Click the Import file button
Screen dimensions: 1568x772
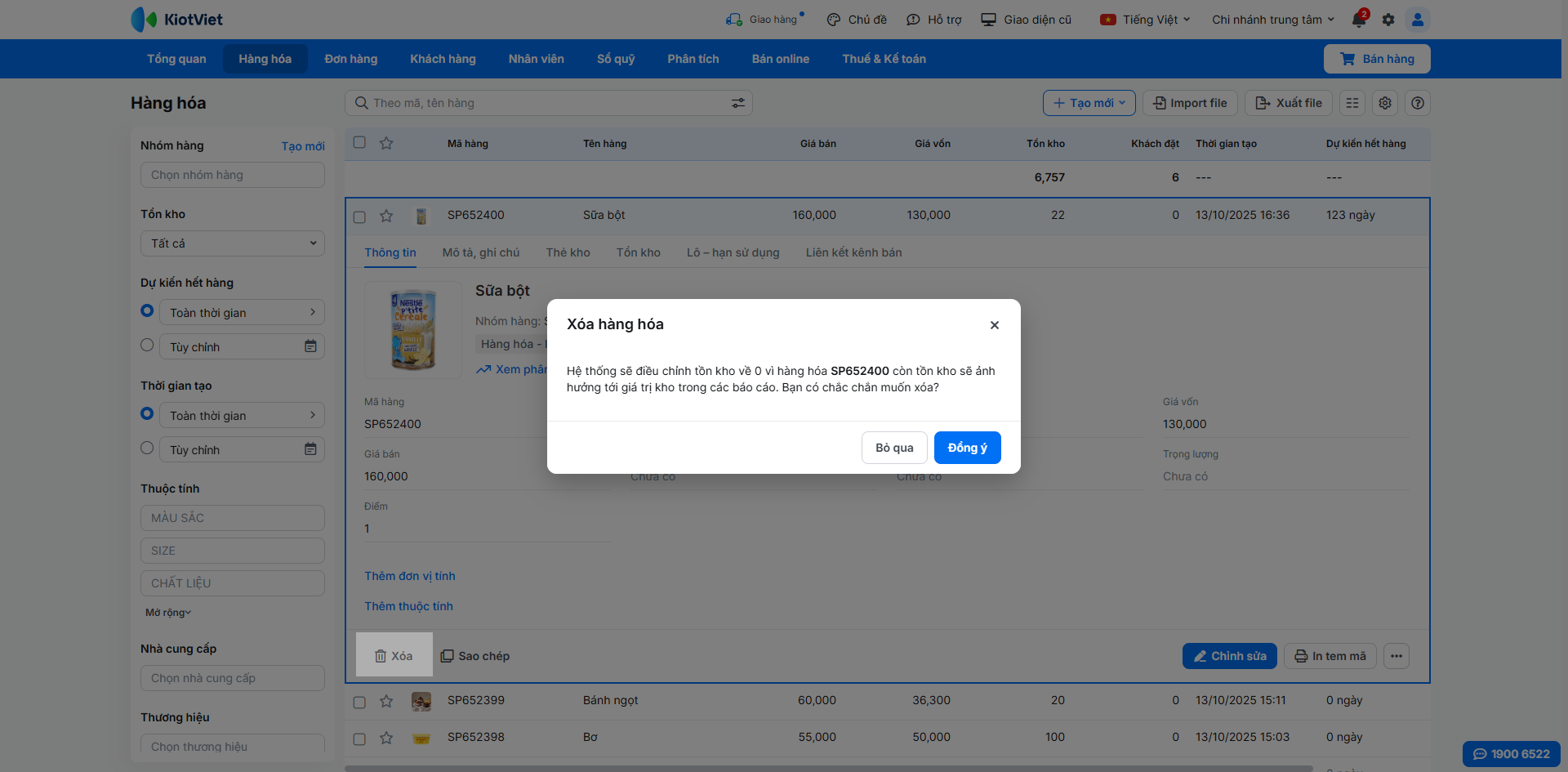(1190, 103)
